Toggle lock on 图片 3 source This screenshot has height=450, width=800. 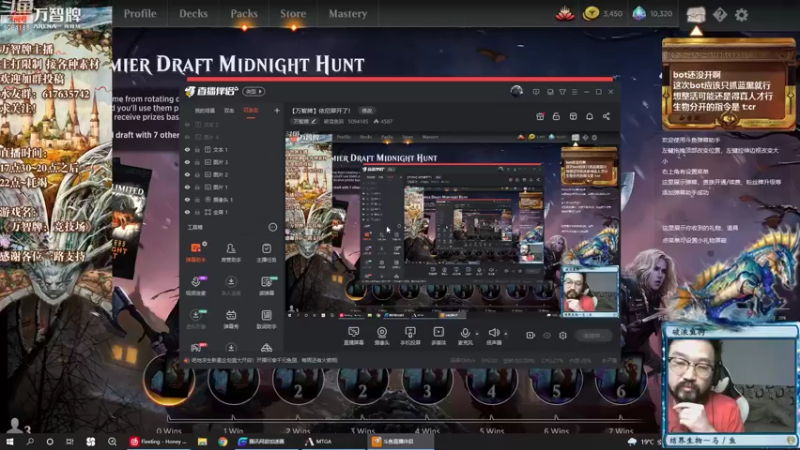tap(197, 162)
